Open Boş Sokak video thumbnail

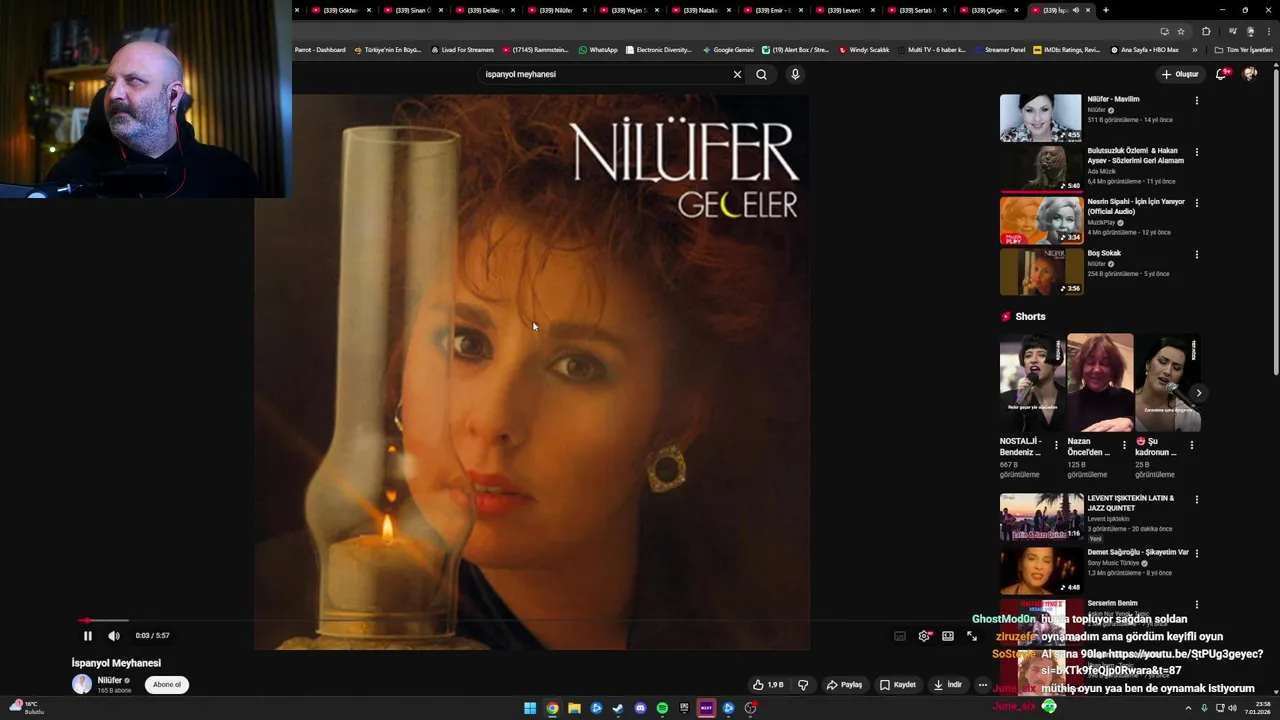[1041, 271]
